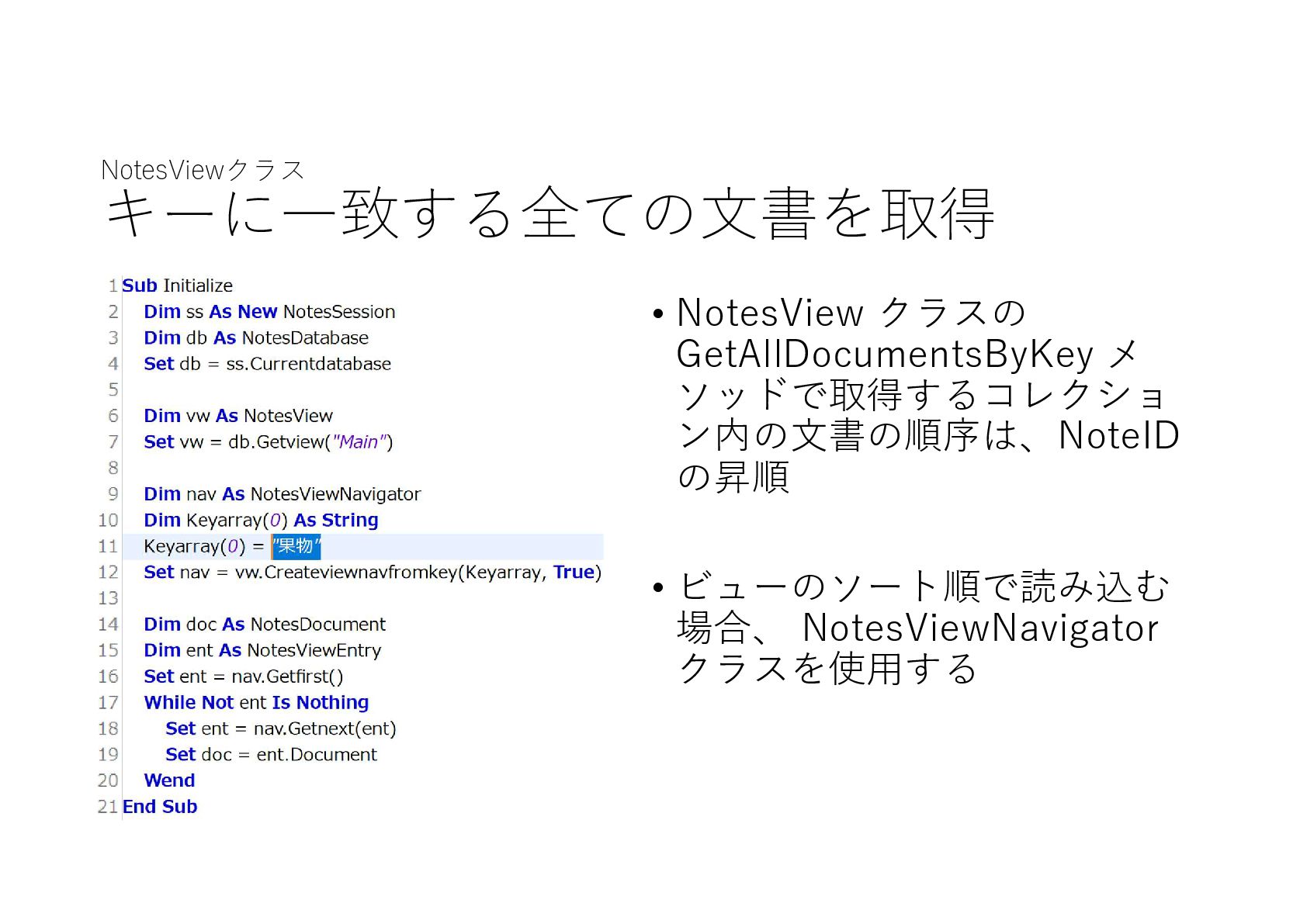This screenshot has height=924, width=1307.
Task: Click line number 21 in the gutter
Action: pos(108,807)
